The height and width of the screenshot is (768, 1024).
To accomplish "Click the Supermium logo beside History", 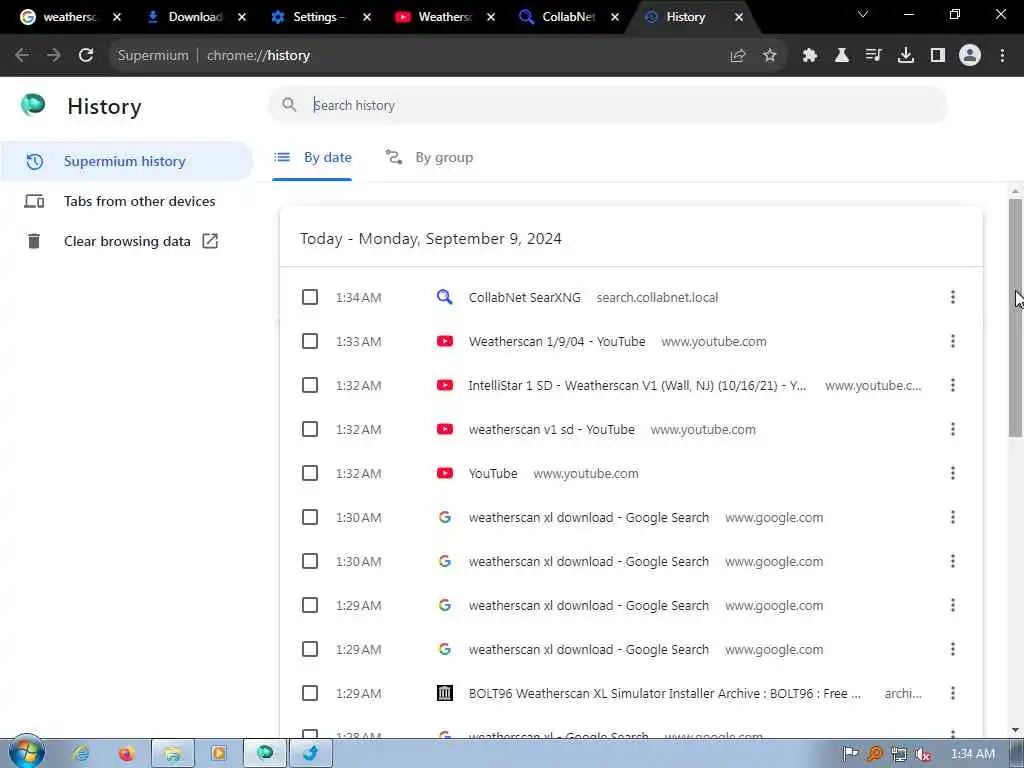I will click(x=33, y=104).
